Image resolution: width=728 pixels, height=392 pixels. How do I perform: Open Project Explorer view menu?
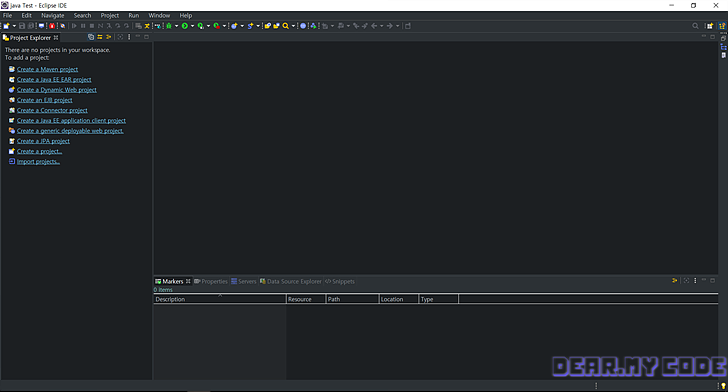pyautogui.click(x=129, y=37)
